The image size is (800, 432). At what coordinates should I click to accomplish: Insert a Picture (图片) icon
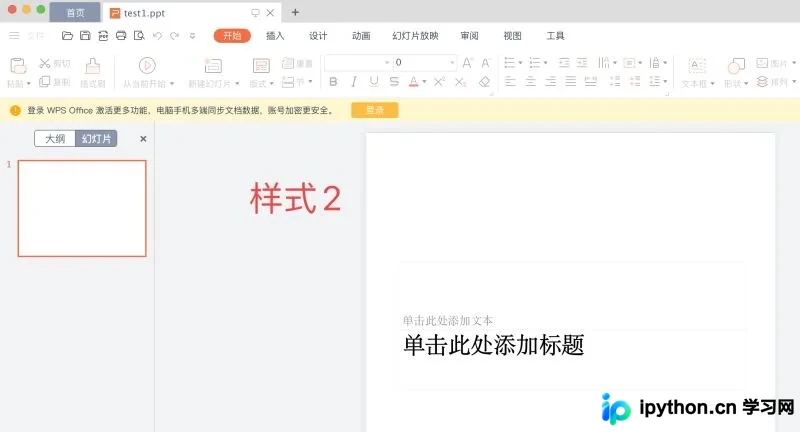click(x=762, y=63)
